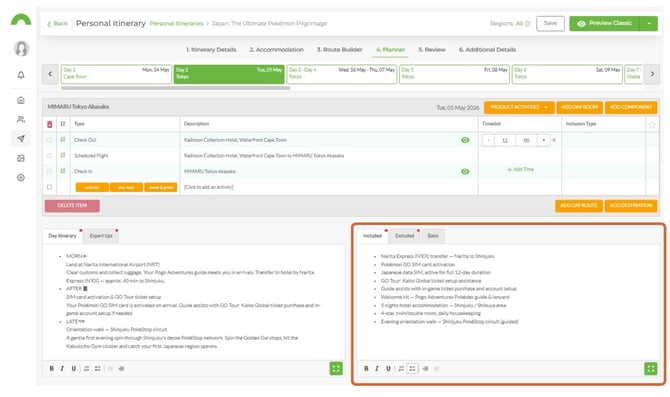This screenshot has height=397, width=670.
Task: Switch to Basis tab
Action: click(x=433, y=236)
